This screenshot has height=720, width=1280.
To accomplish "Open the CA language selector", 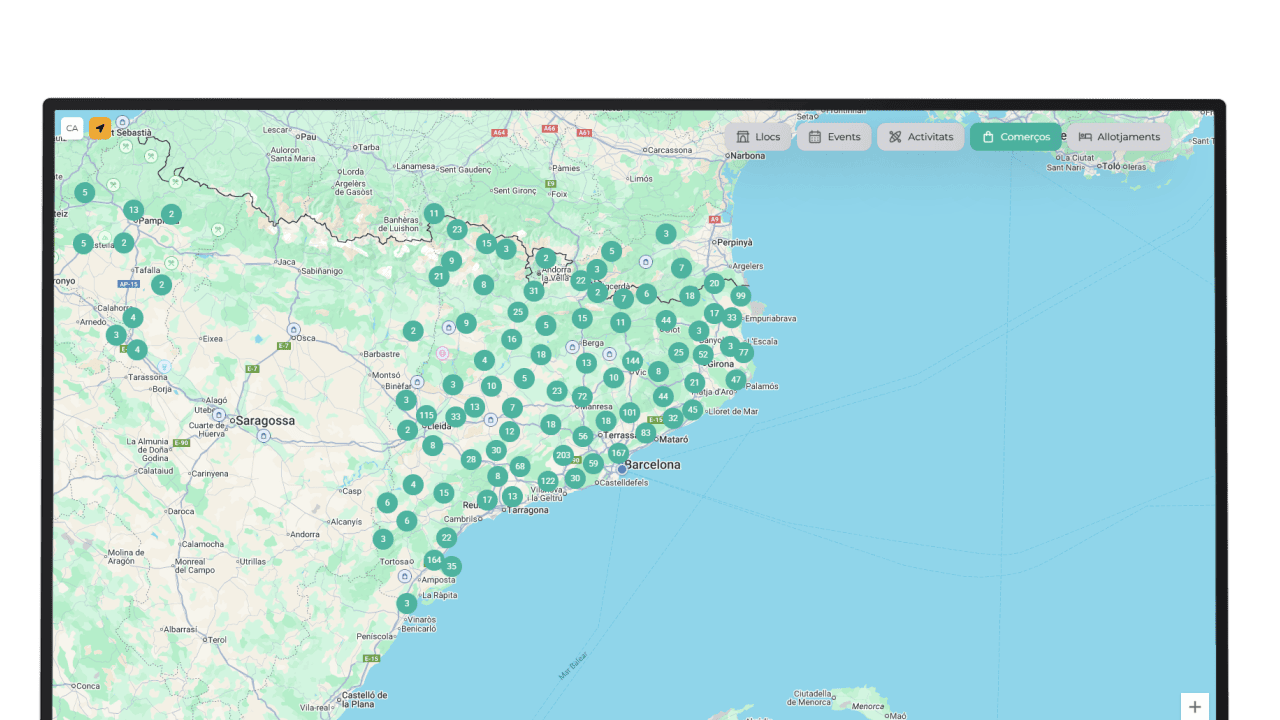I will (72, 127).
